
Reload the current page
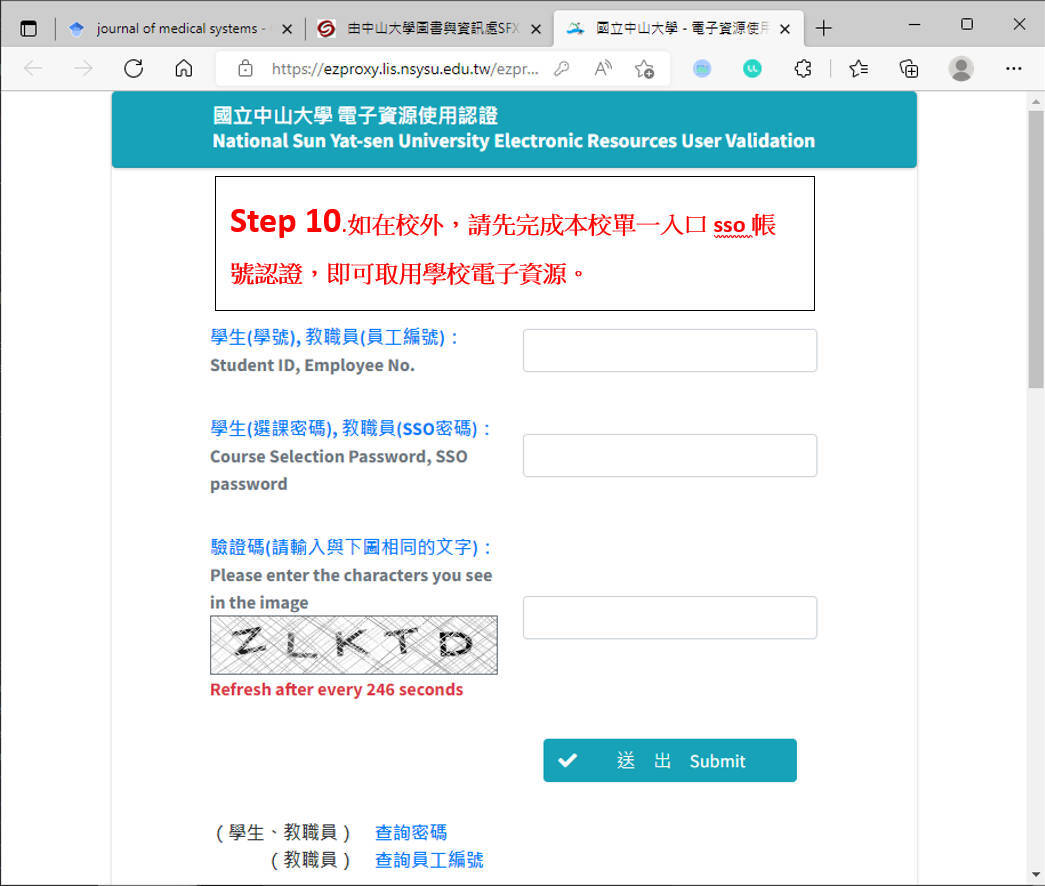[133, 68]
